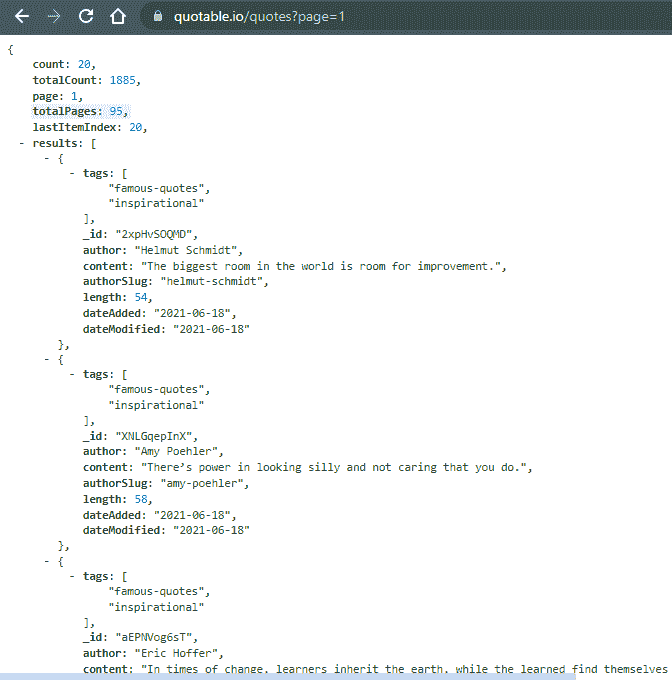Collapse tags in the Eric Hoffer quote

click(73, 576)
